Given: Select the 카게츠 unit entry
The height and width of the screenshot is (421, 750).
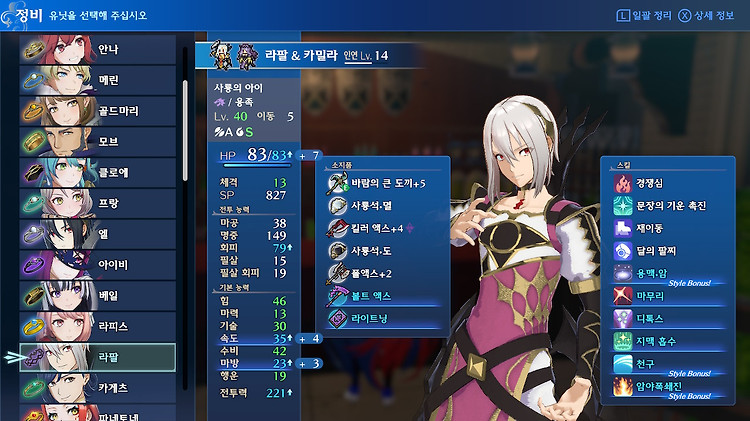Looking at the screenshot, I should click(x=98, y=388).
